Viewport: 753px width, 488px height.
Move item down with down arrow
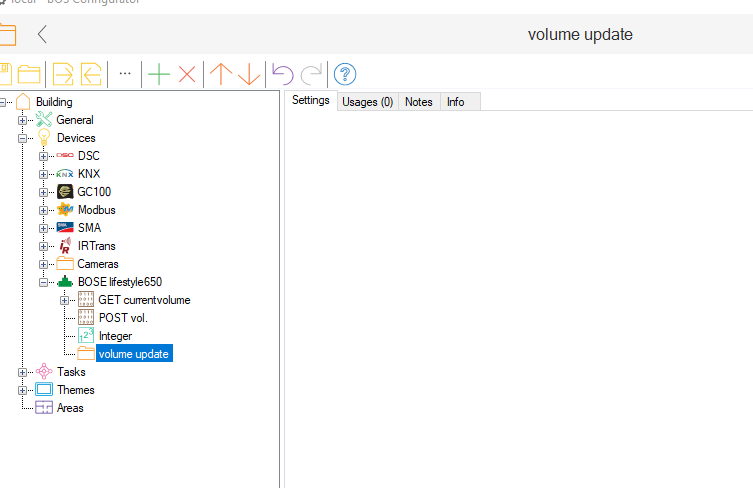point(249,74)
